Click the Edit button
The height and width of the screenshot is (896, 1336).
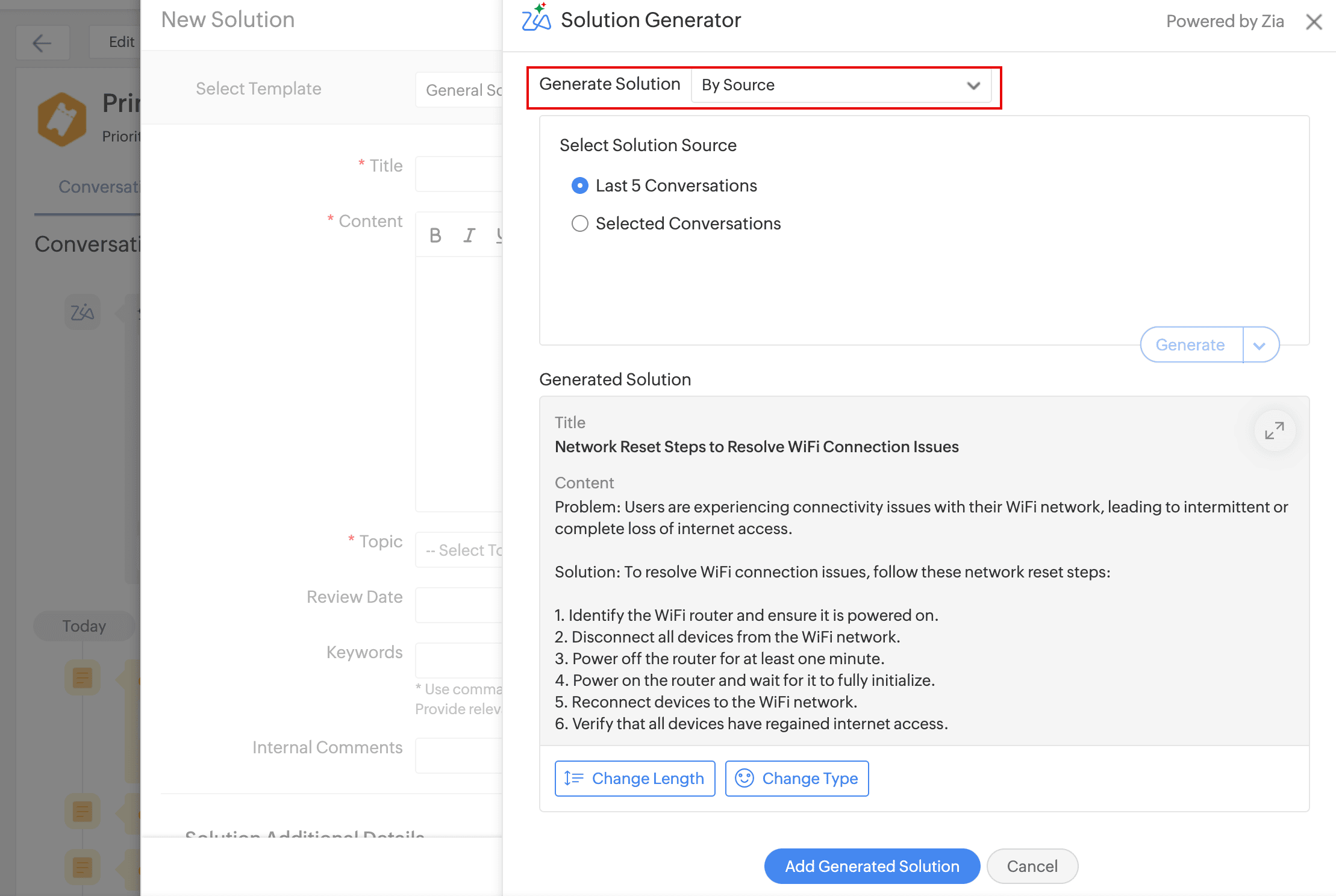pos(120,42)
